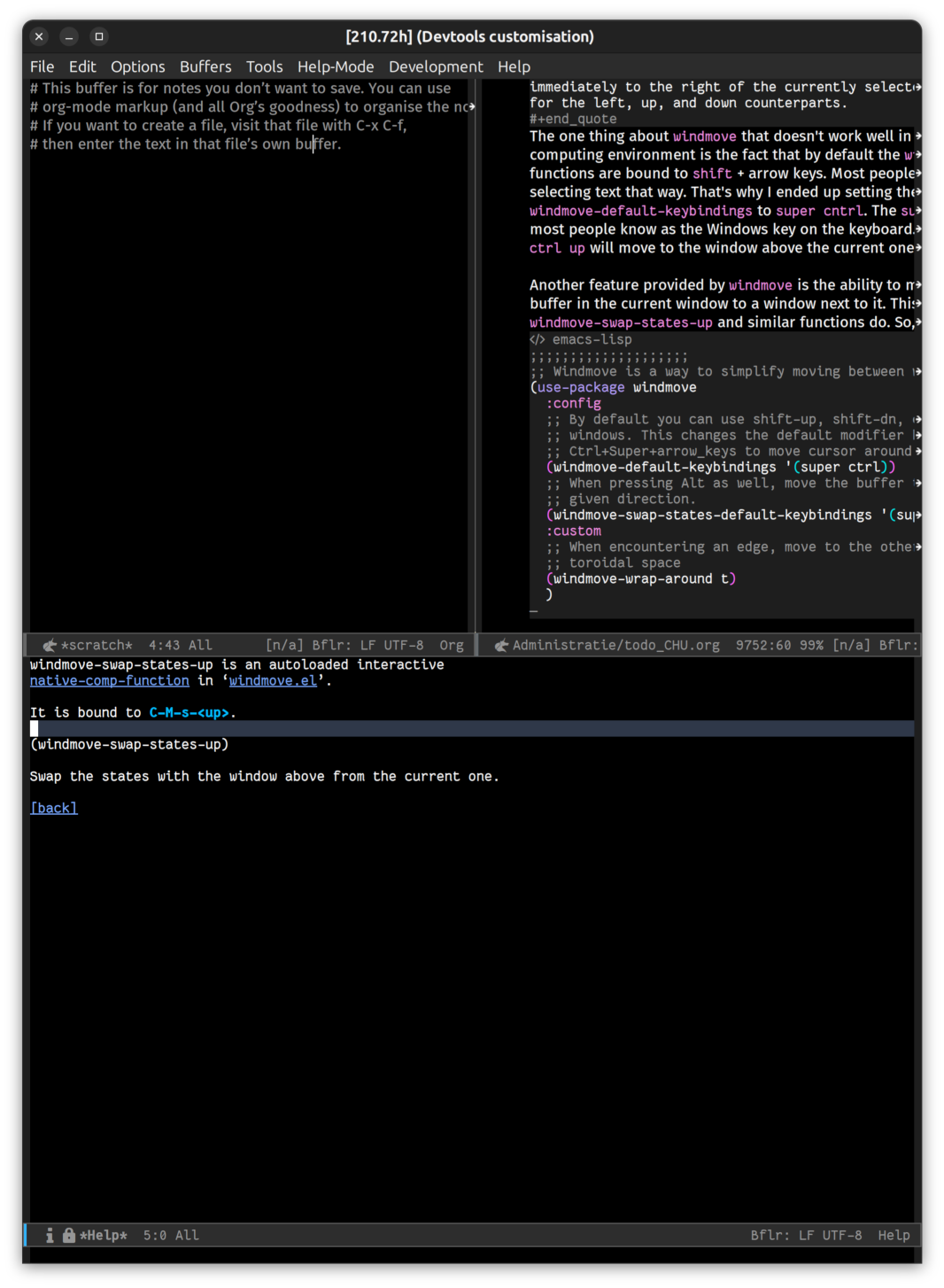Click the GNU icon beside Administratie/todo_CHU.org
The image size is (944, 1288).
pyautogui.click(x=501, y=646)
